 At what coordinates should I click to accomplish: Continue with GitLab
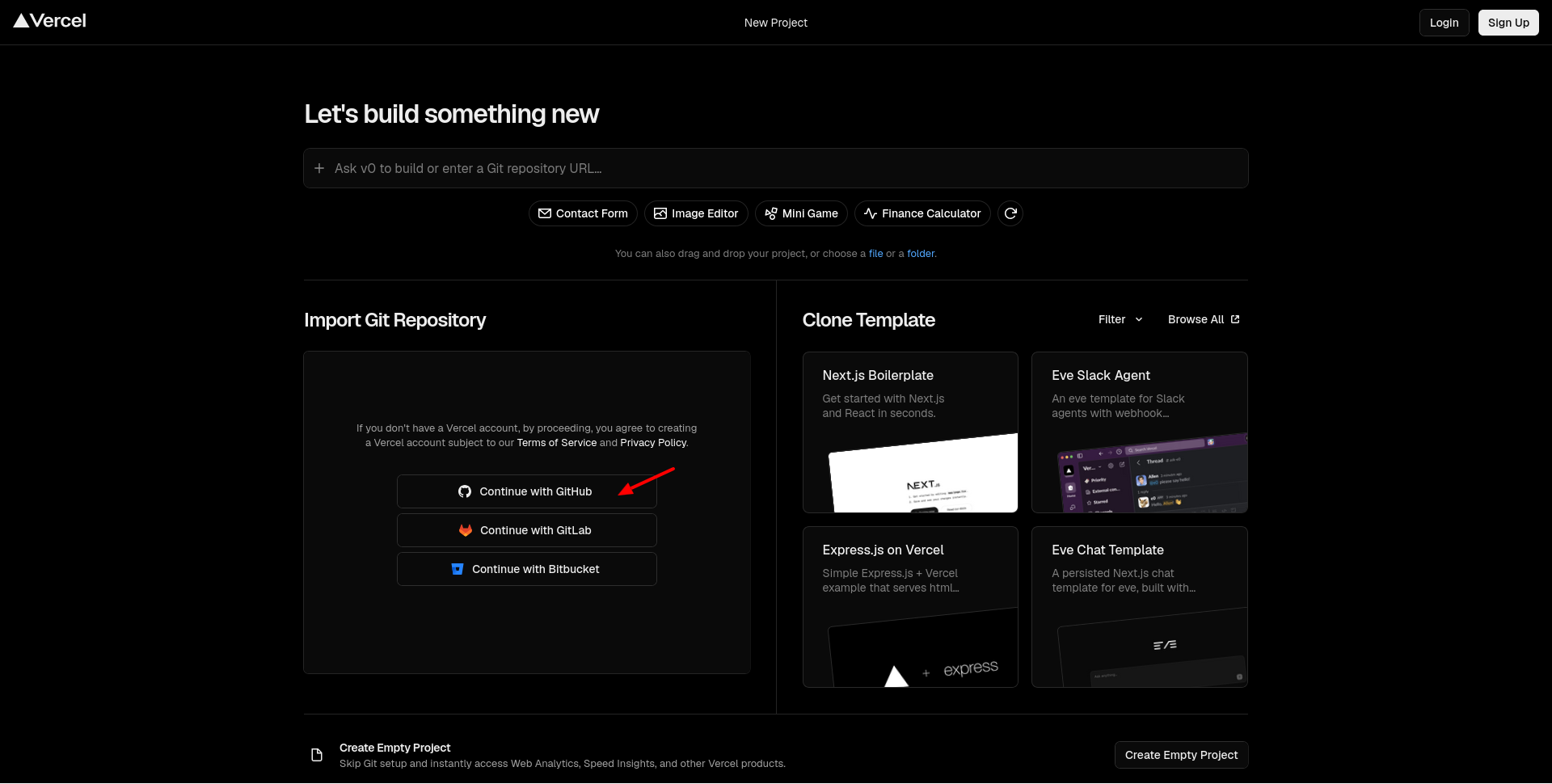[527, 530]
